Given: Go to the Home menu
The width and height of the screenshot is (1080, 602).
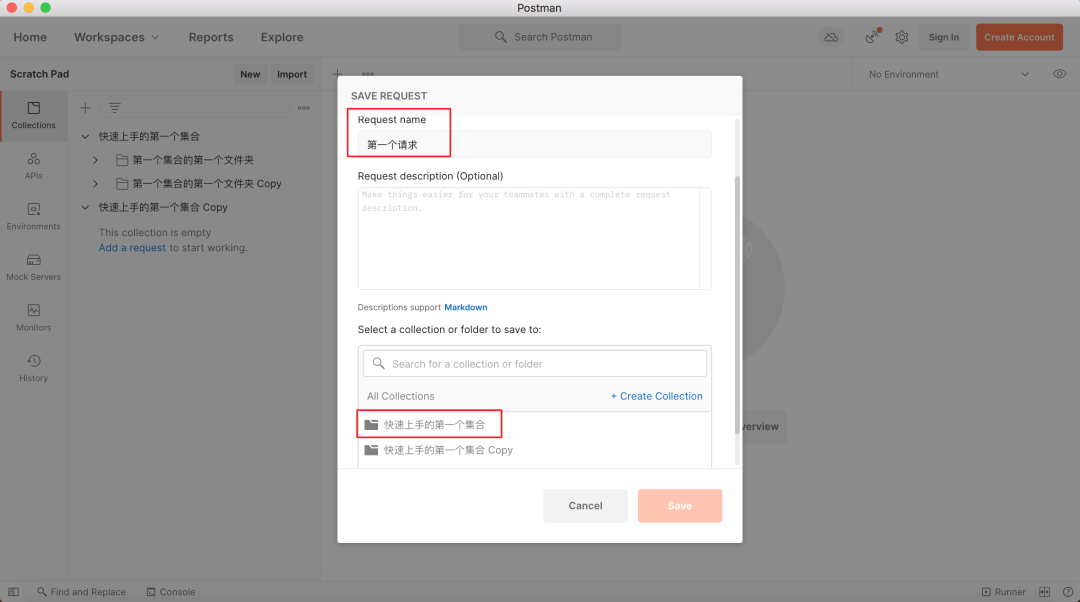Looking at the screenshot, I should (x=30, y=37).
